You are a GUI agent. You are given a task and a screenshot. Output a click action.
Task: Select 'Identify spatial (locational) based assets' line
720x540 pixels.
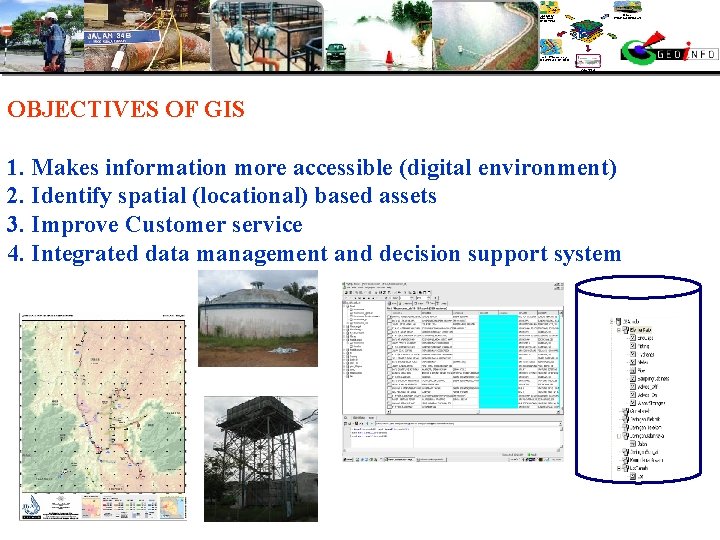tap(221, 196)
